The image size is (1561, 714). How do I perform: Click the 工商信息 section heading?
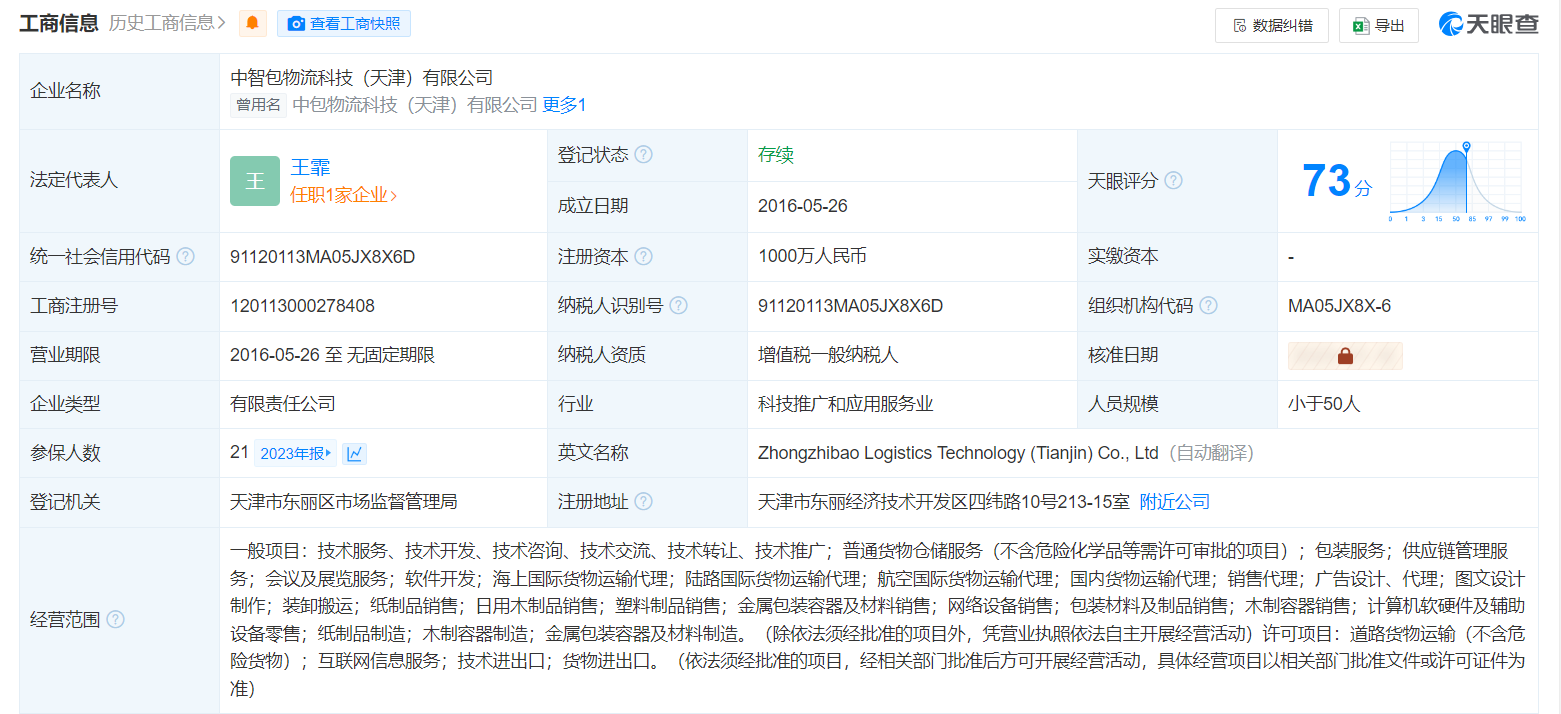[x=59, y=23]
